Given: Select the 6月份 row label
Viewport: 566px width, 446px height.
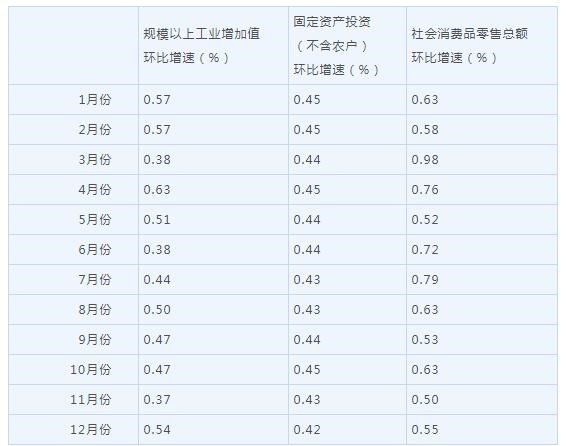Looking at the screenshot, I should click(x=95, y=249).
